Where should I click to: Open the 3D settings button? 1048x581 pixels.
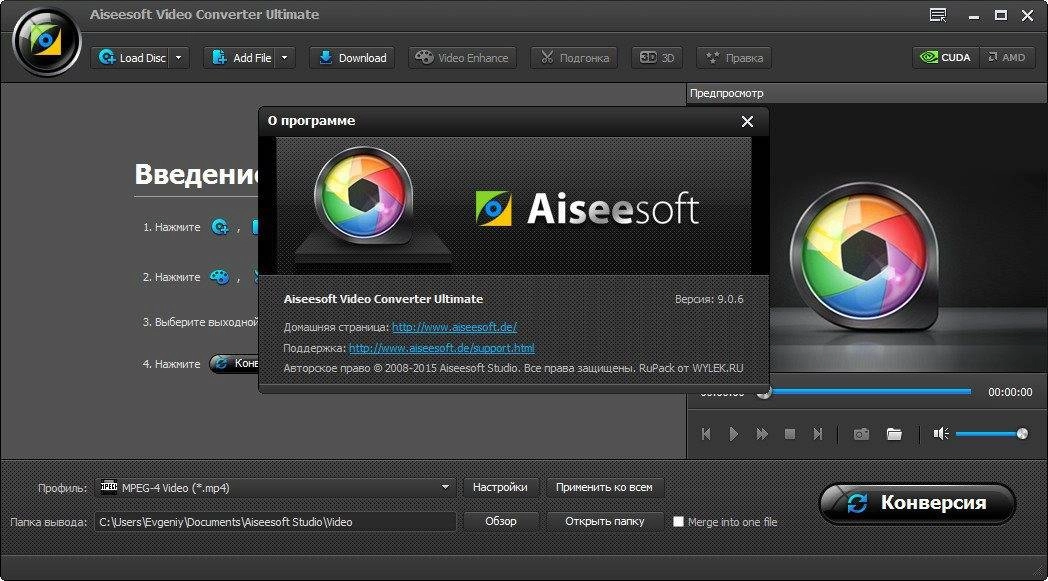point(657,57)
